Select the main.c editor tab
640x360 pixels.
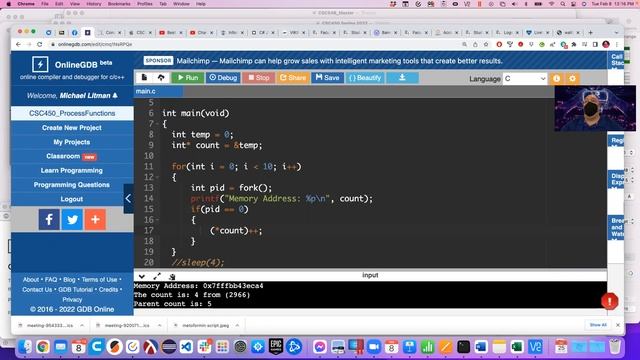pos(158,91)
